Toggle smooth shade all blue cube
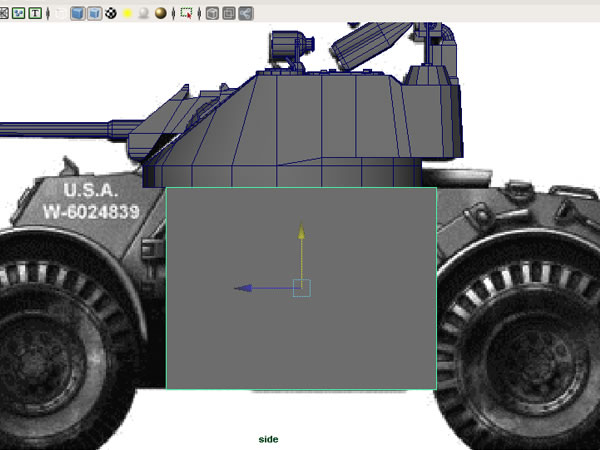Image resolution: width=600 pixels, height=450 pixels. click(x=78, y=14)
